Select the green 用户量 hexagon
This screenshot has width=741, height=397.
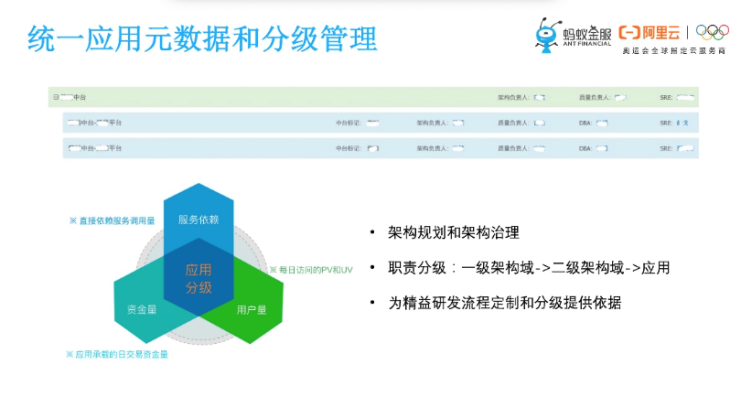(251, 310)
